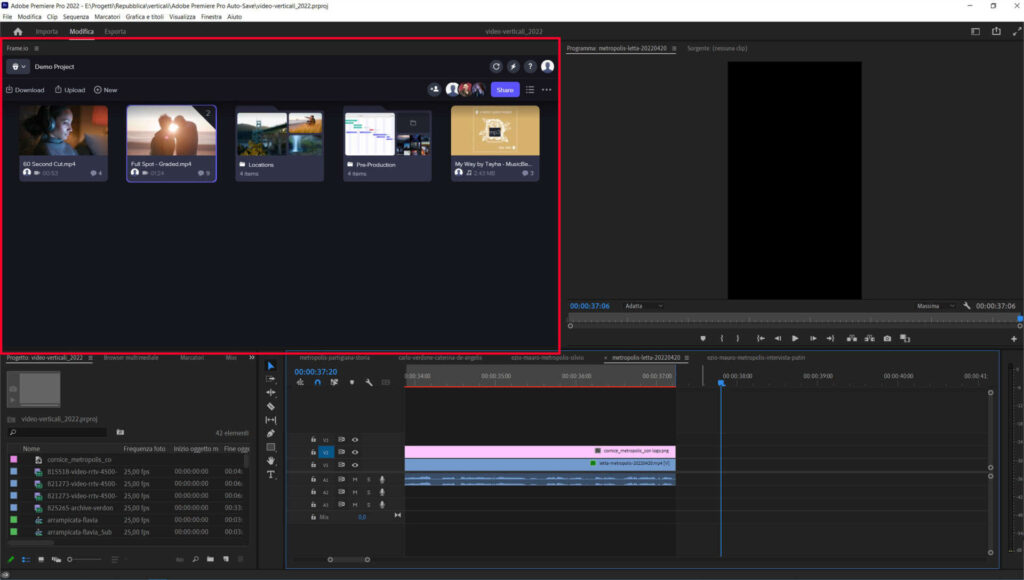The height and width of the screenshot is (580, 1024).
Task: Click the Share button in Frame.io
Action: click(506, 89)
